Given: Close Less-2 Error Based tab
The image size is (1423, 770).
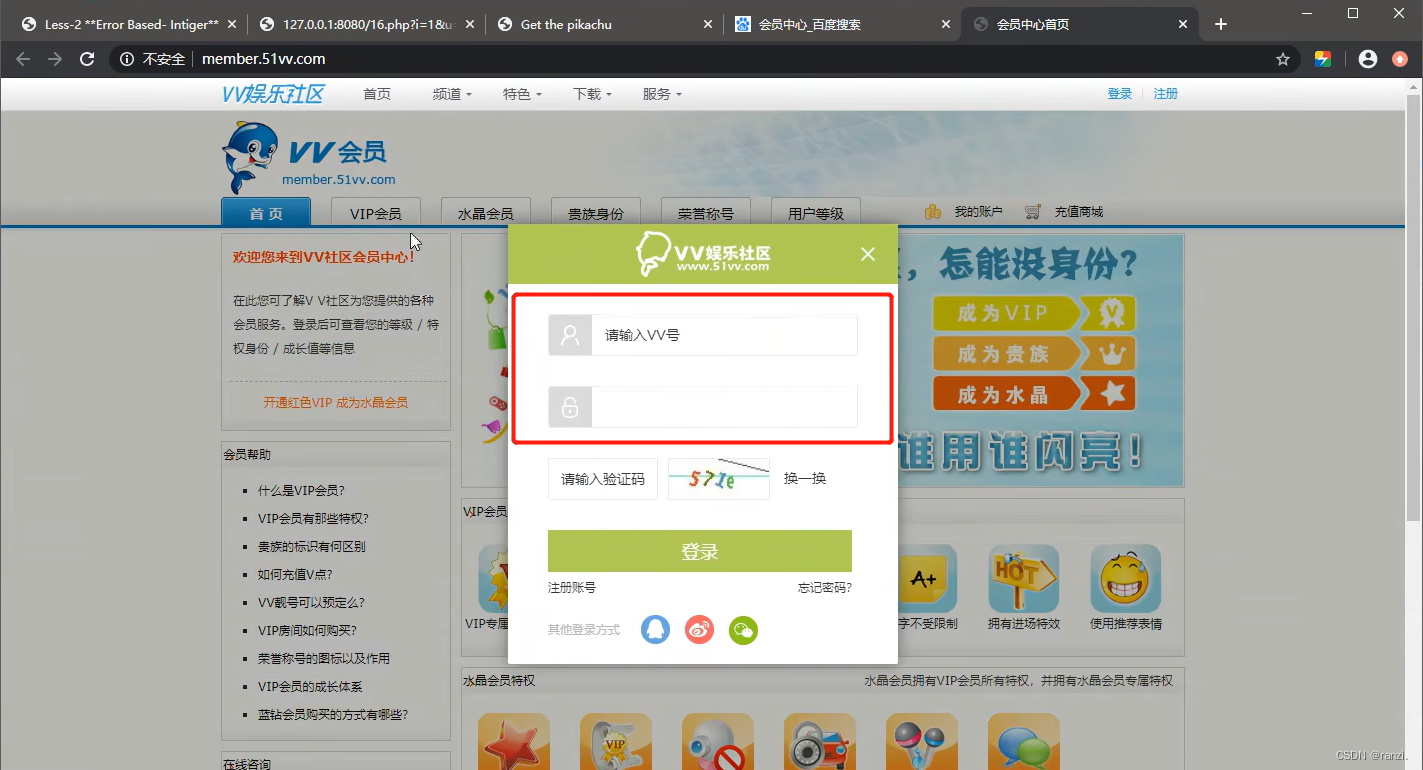Looking at the screenshot, I should point(232,24).
